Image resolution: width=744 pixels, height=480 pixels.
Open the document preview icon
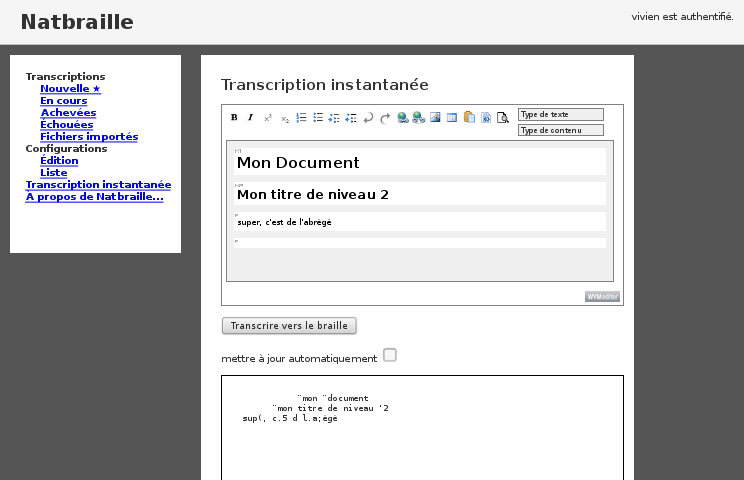(502, 118)
